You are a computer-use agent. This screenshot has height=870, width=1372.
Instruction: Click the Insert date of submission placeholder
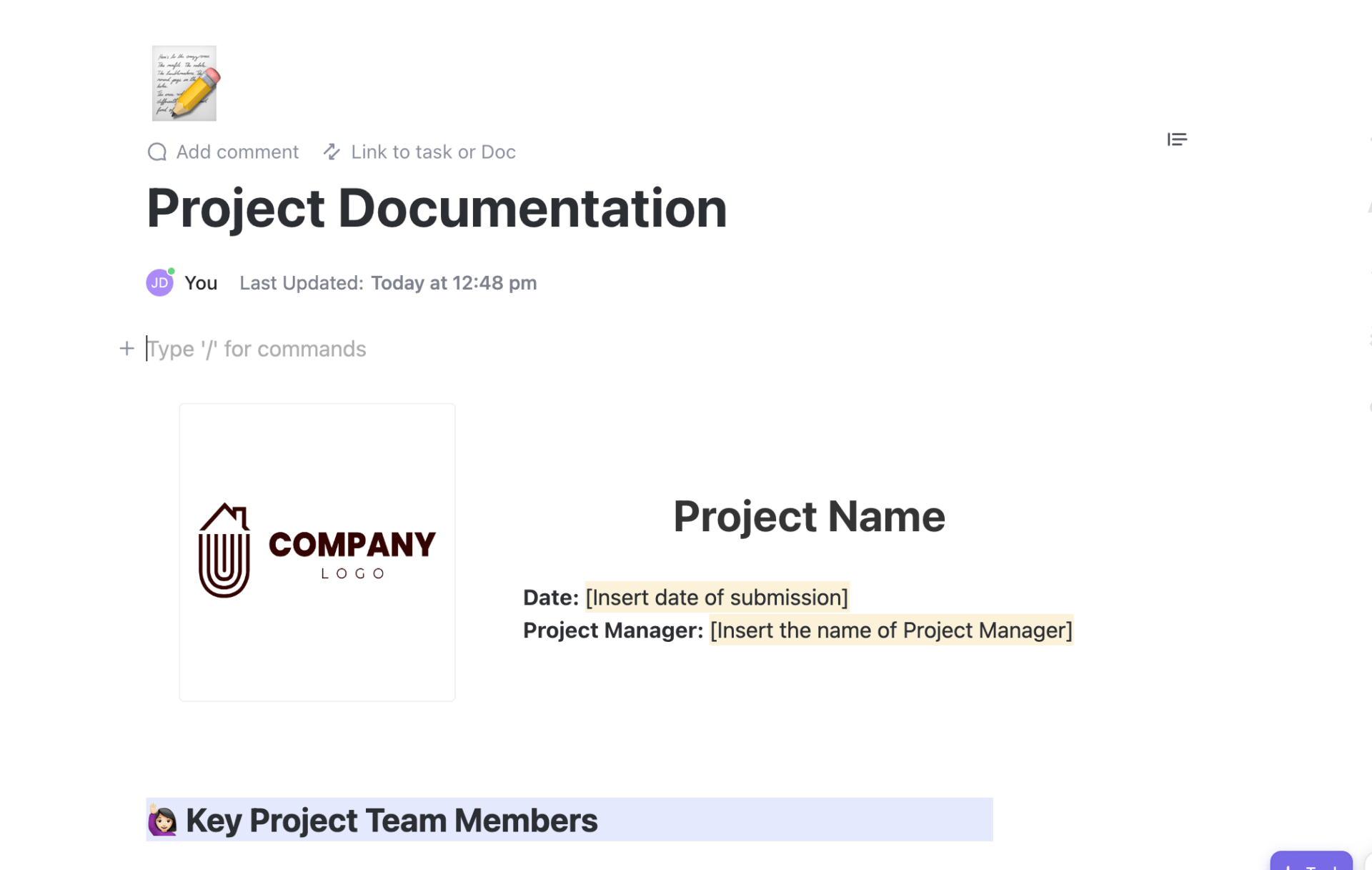pyautogui.click(x=716, y=598)
